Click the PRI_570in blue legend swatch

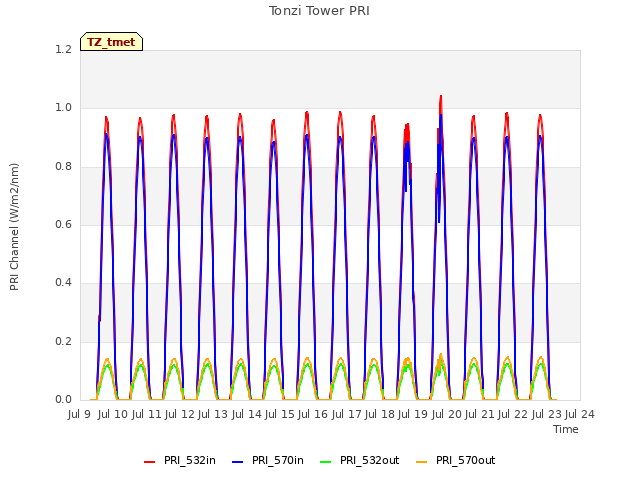pyautogui.click(x=237, y=462)
